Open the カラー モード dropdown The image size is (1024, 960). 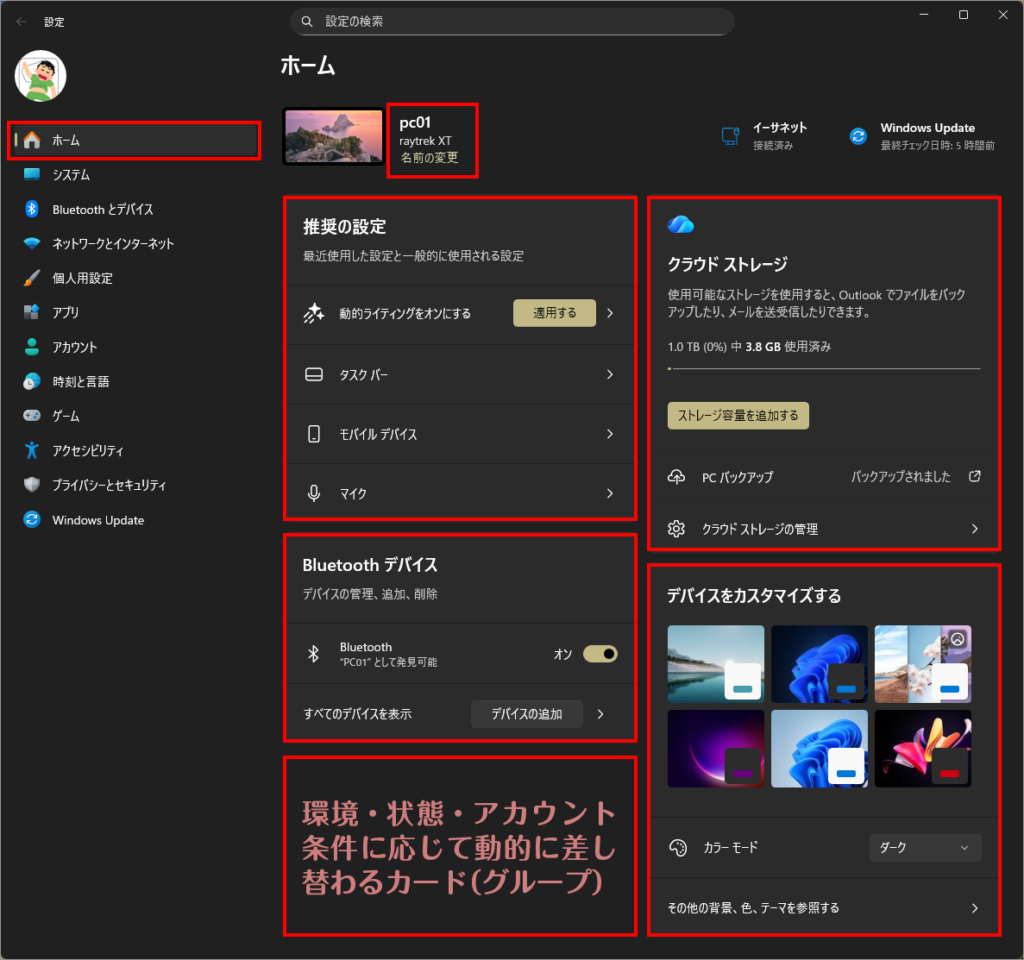[924, 847]
